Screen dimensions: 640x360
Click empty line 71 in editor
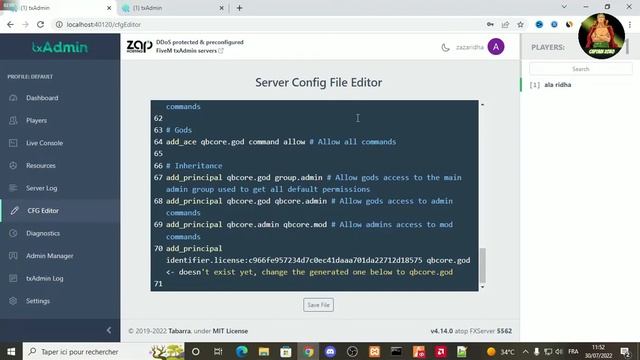[x=314, y=284]
